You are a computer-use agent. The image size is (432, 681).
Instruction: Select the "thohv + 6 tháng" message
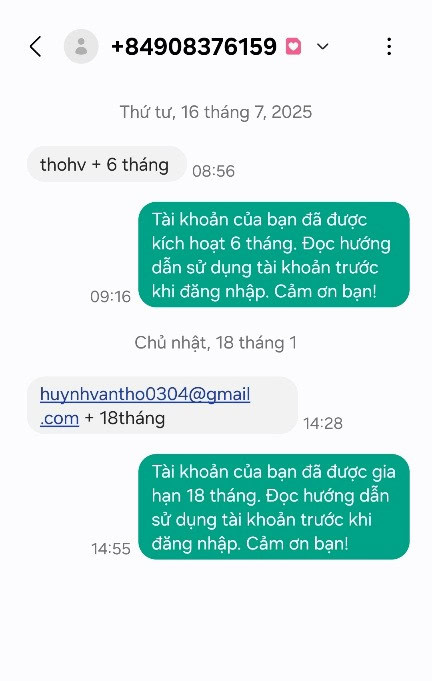pyautogui.click(x=107, y=164)
